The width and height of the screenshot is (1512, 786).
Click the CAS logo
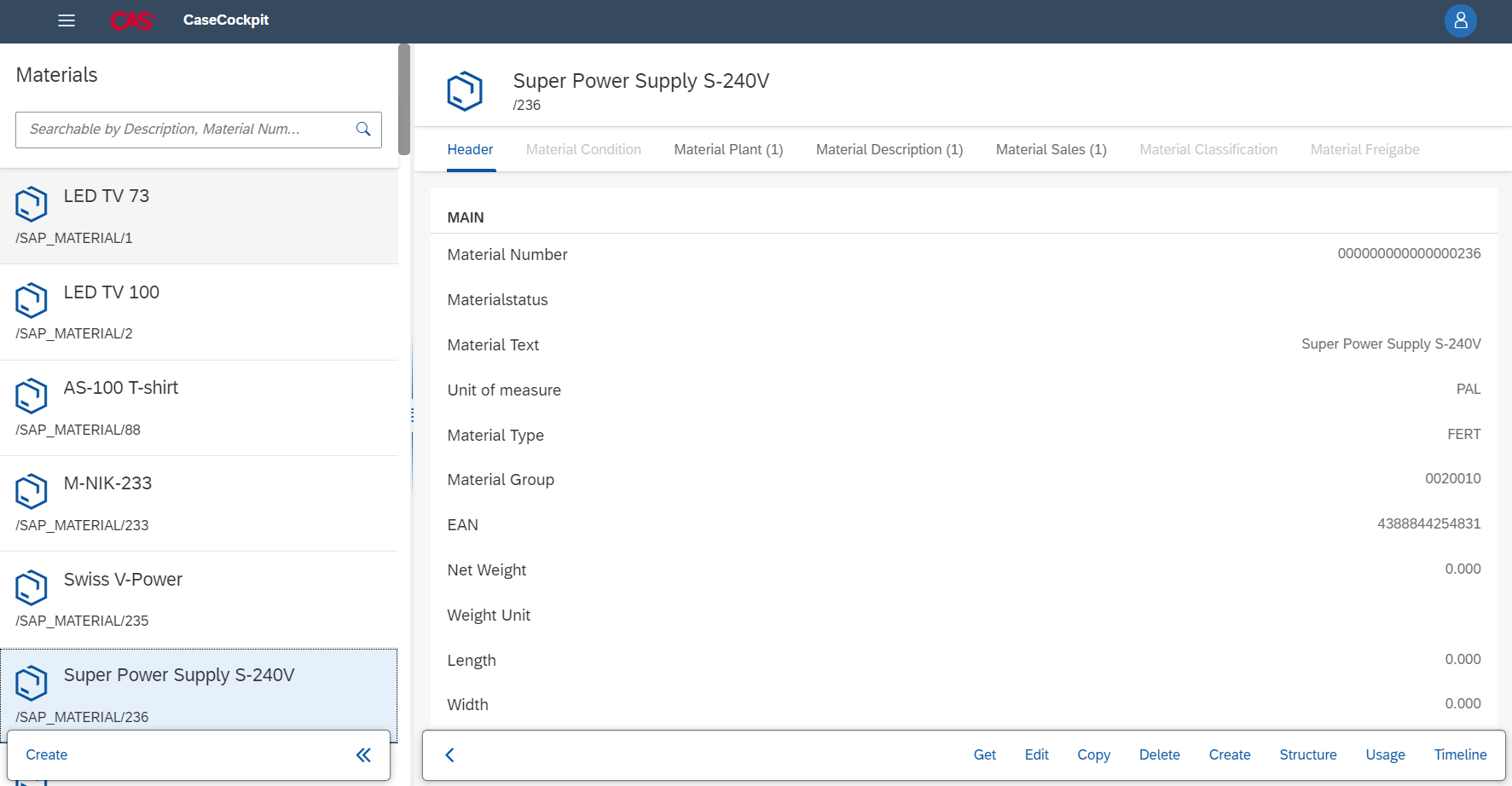(132, 20)
